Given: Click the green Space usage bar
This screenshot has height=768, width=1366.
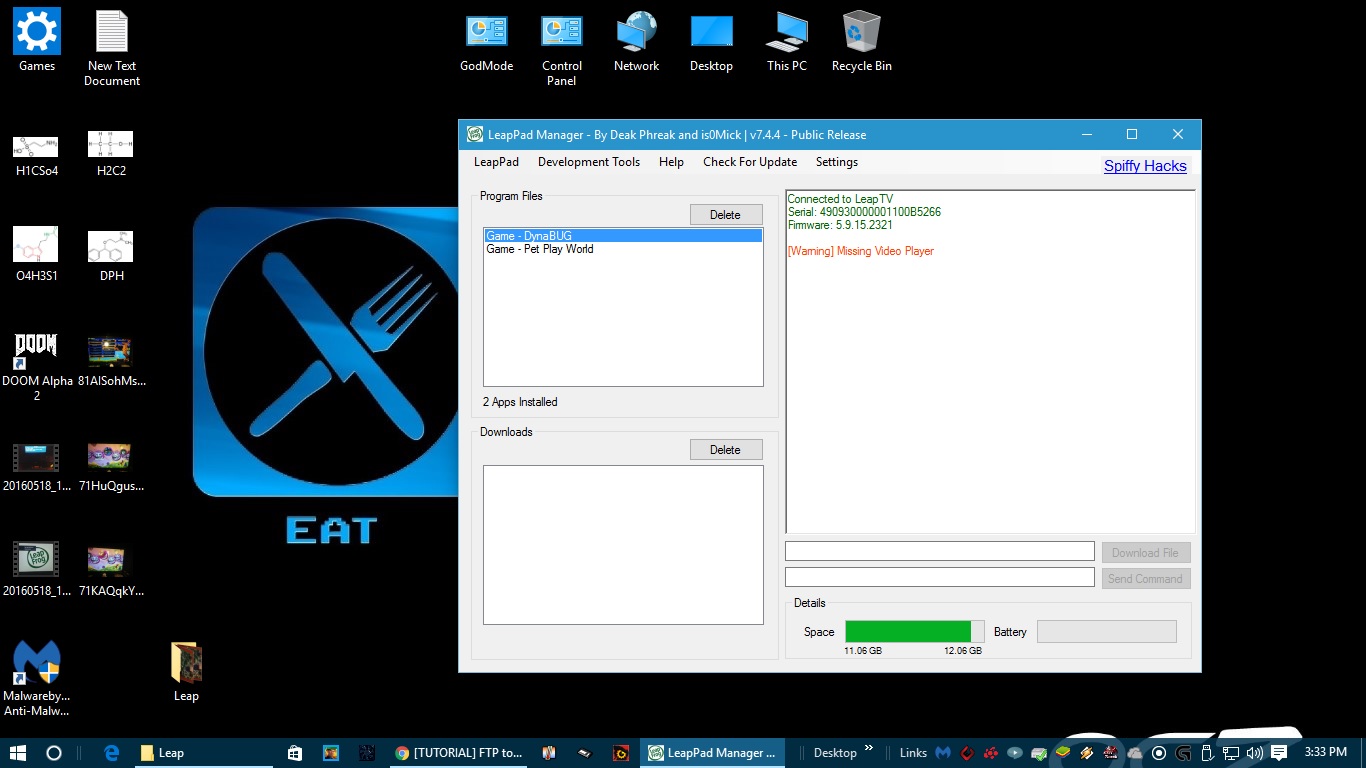Looking at the screenshot, I should pyautogui.click(x=907, y=631).
